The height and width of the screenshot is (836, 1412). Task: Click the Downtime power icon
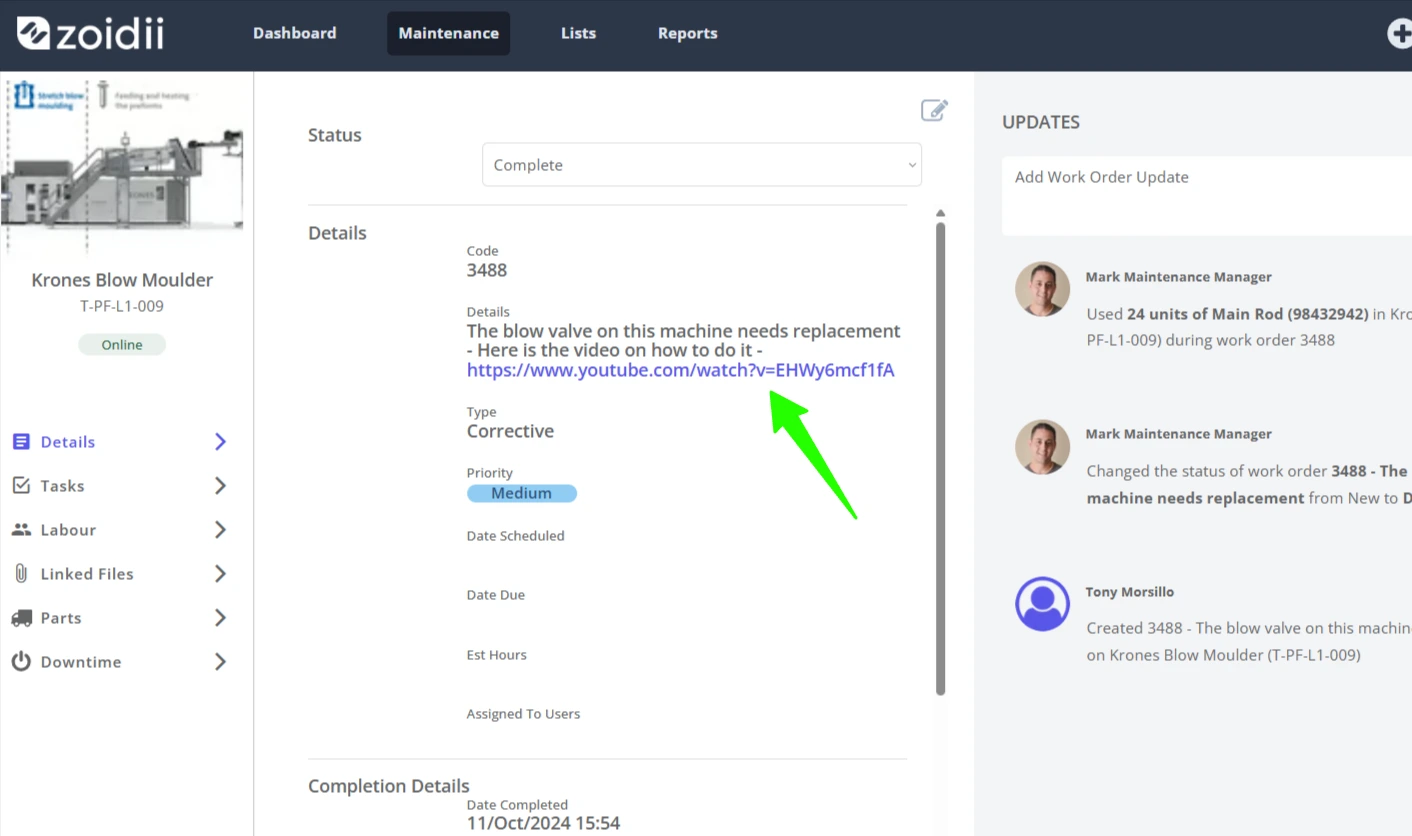pos(21,662)
